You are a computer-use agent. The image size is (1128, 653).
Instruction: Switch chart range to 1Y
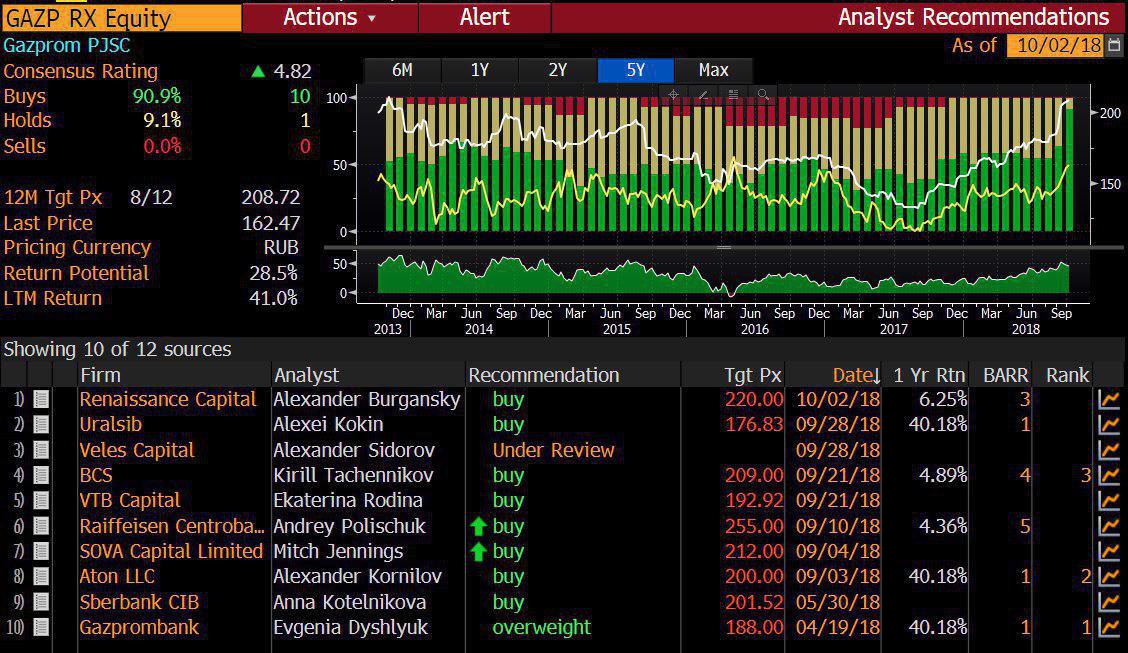tap(480, 70)
